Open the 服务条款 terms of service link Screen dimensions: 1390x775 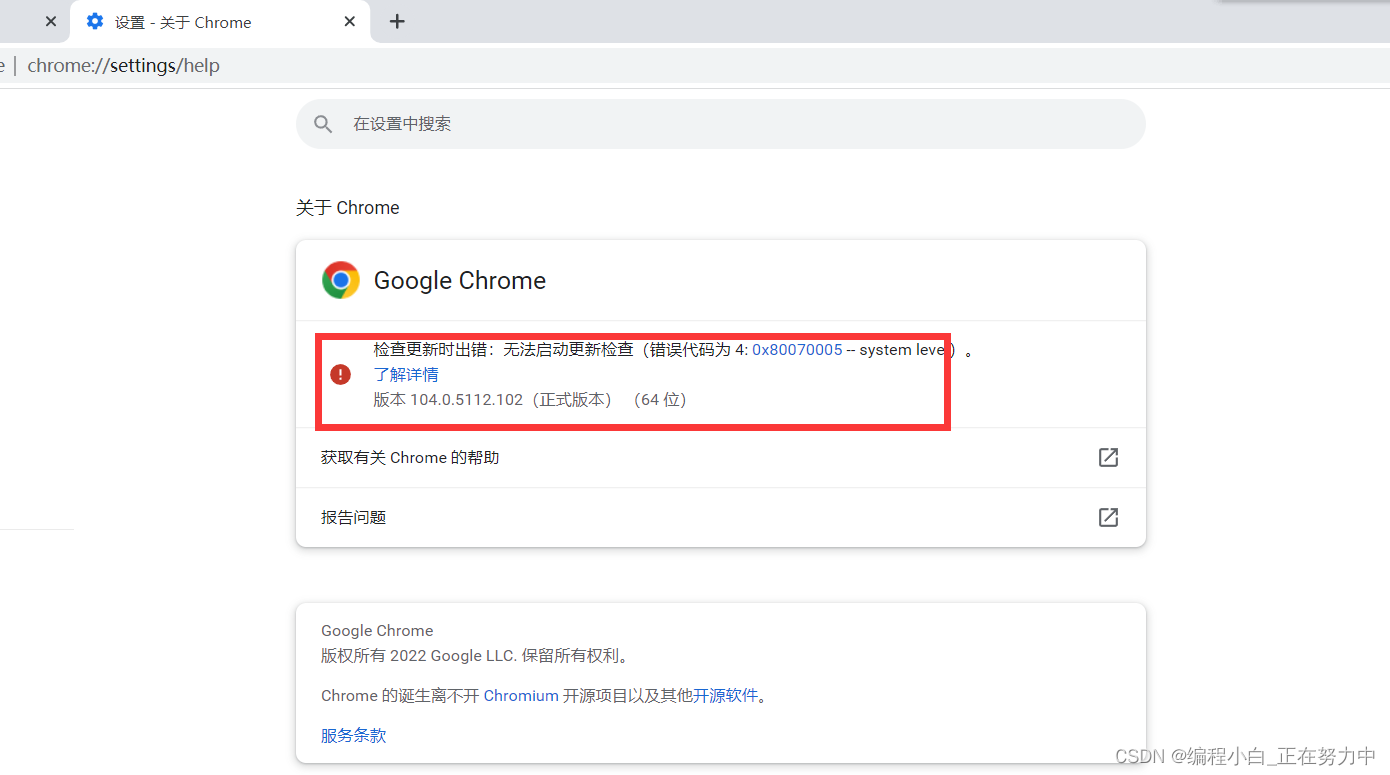coord(353,736)
